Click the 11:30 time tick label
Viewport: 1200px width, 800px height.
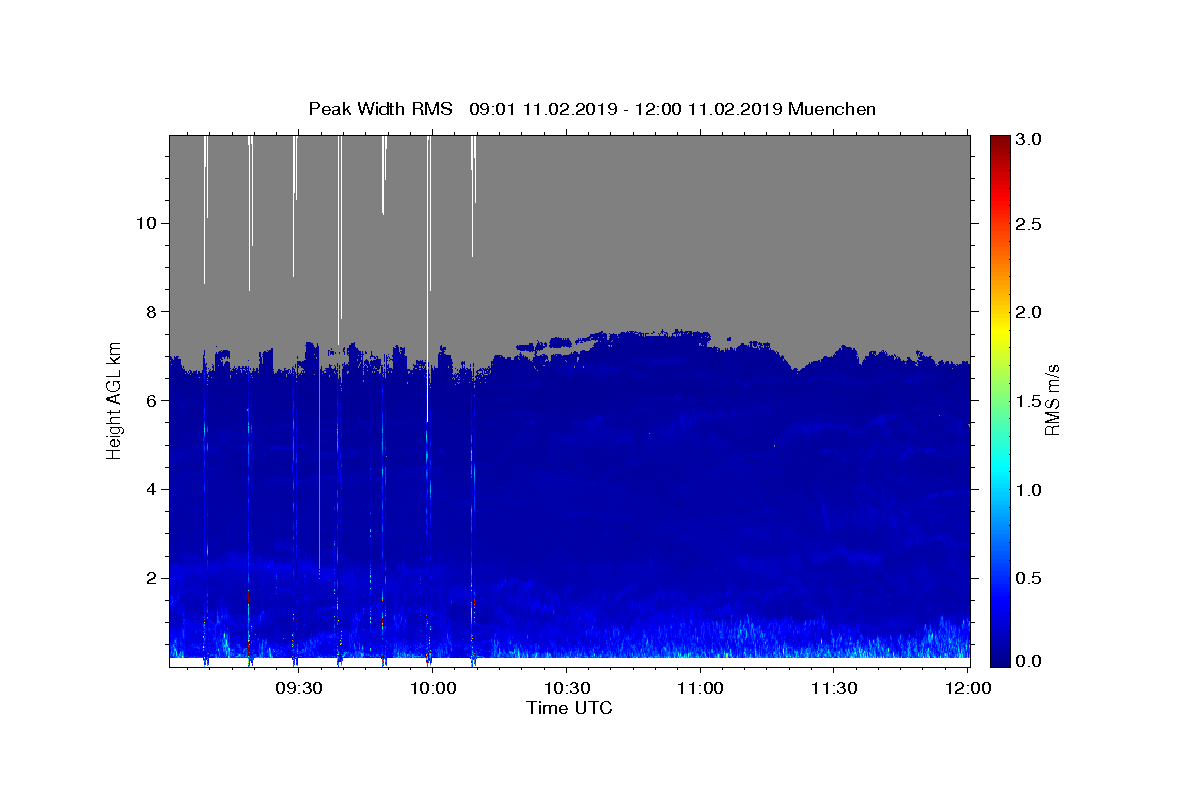click(834, 688)
